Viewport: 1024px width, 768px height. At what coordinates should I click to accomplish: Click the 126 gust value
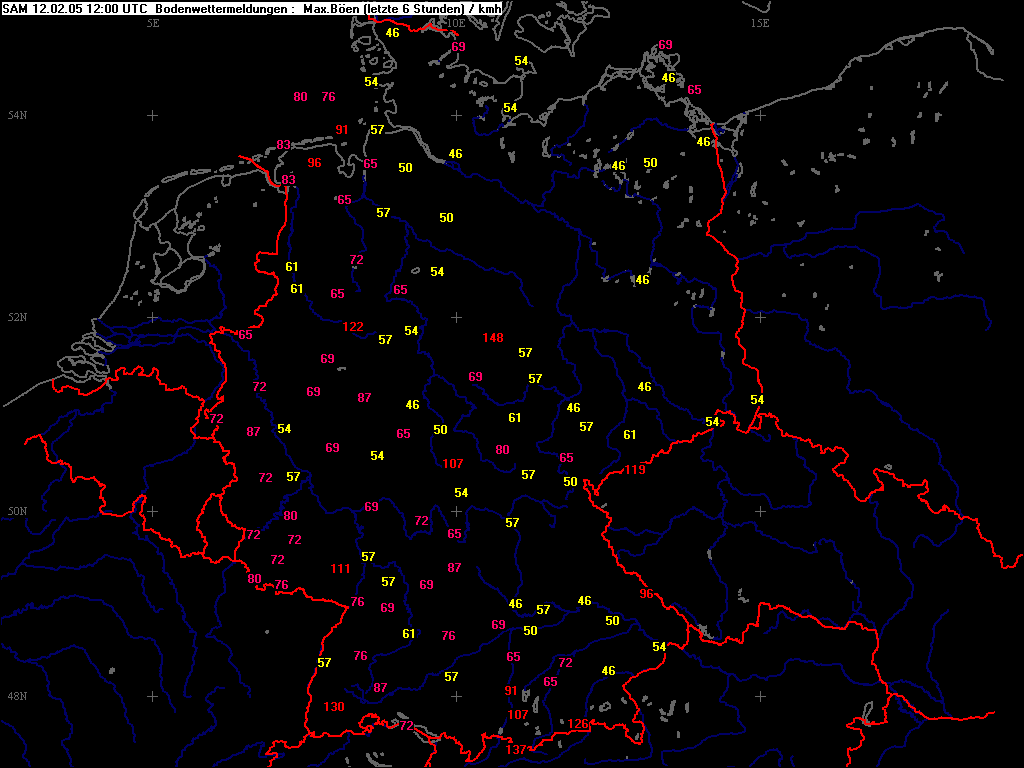pos(578,724)
